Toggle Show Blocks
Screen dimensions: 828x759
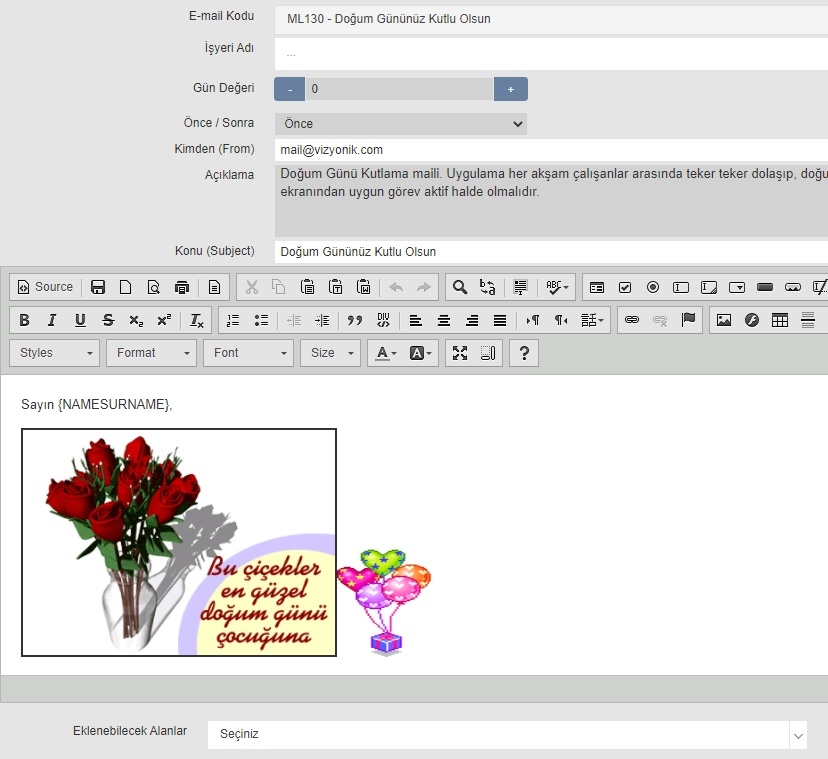point(488,353)
